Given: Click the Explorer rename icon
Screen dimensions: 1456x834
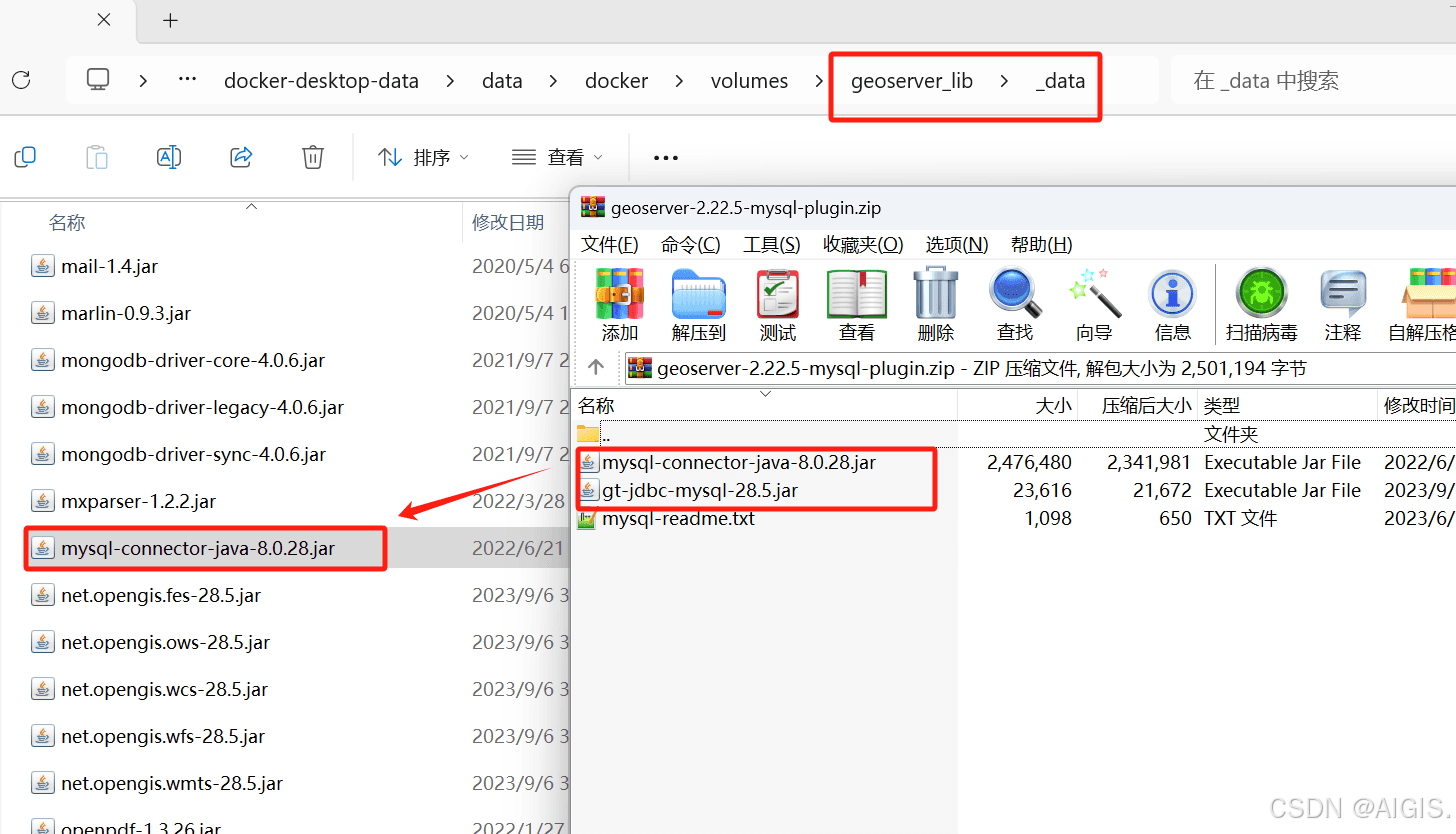Looking at the screenshot, I should (x=169, y=157).
